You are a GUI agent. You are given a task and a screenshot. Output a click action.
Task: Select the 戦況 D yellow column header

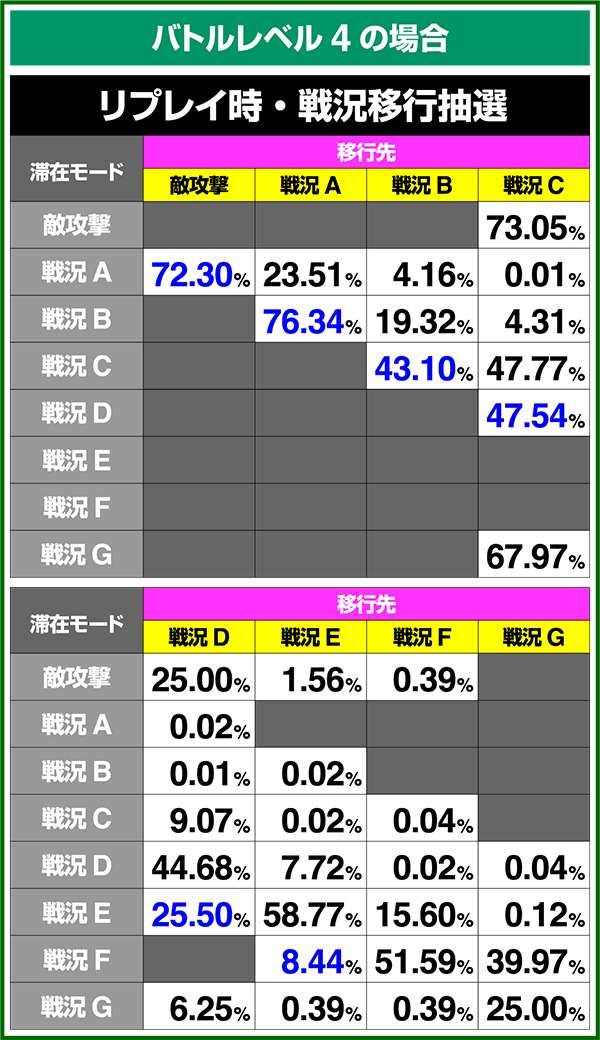coord(199,637)
